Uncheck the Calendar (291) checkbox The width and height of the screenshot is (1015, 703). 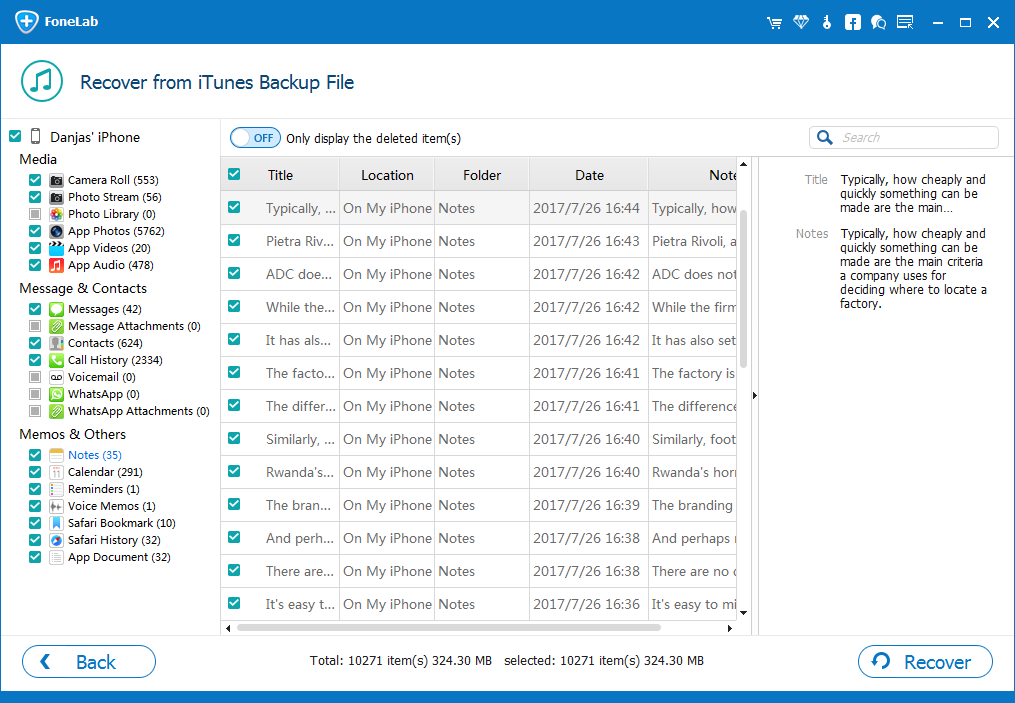point(35,472)
